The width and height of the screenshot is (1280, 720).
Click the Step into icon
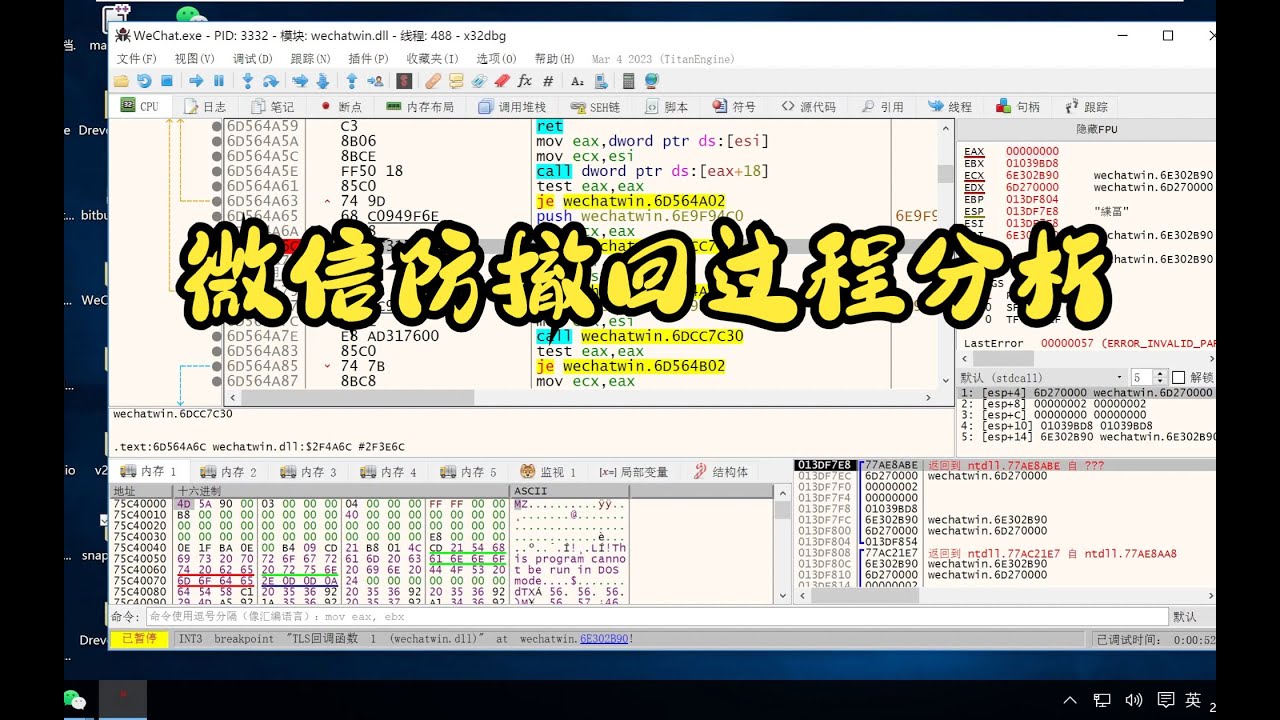[247, 81]
